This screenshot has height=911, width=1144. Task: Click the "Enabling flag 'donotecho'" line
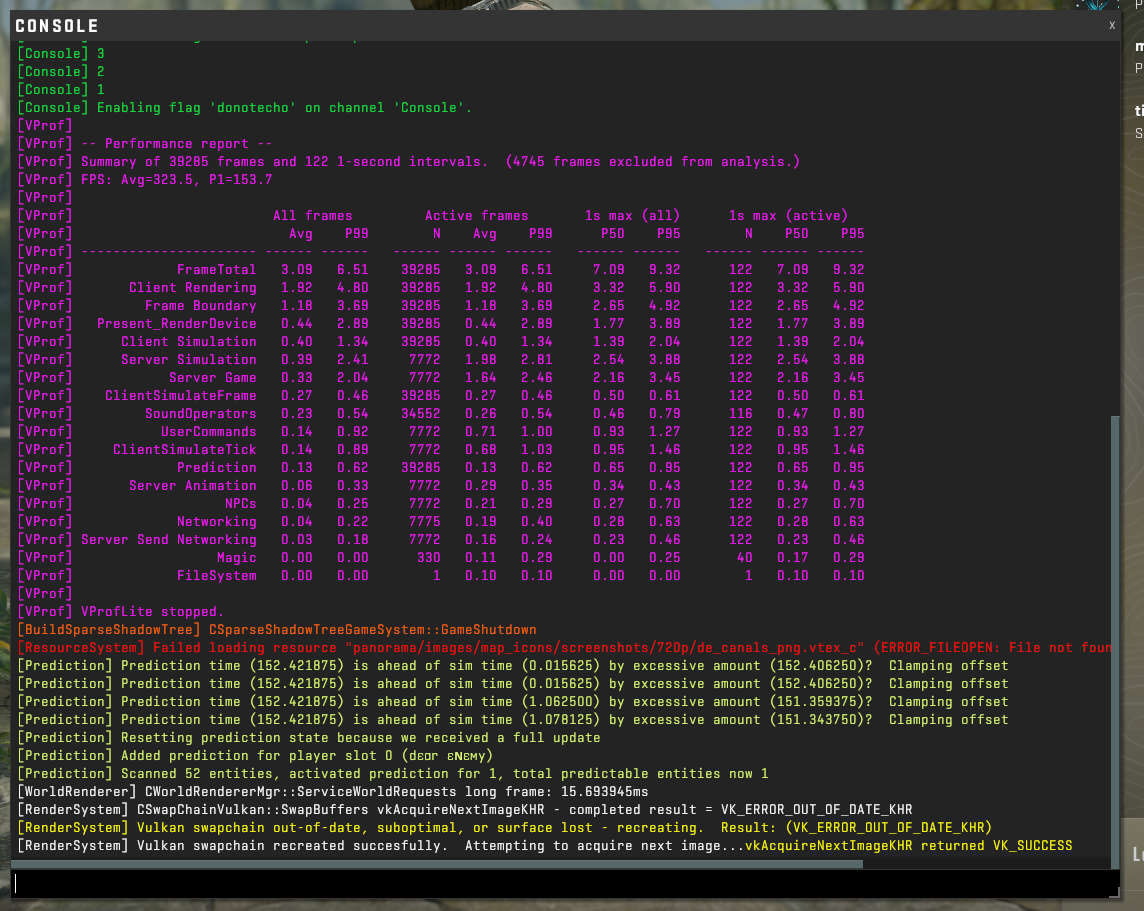click(244, 108)
